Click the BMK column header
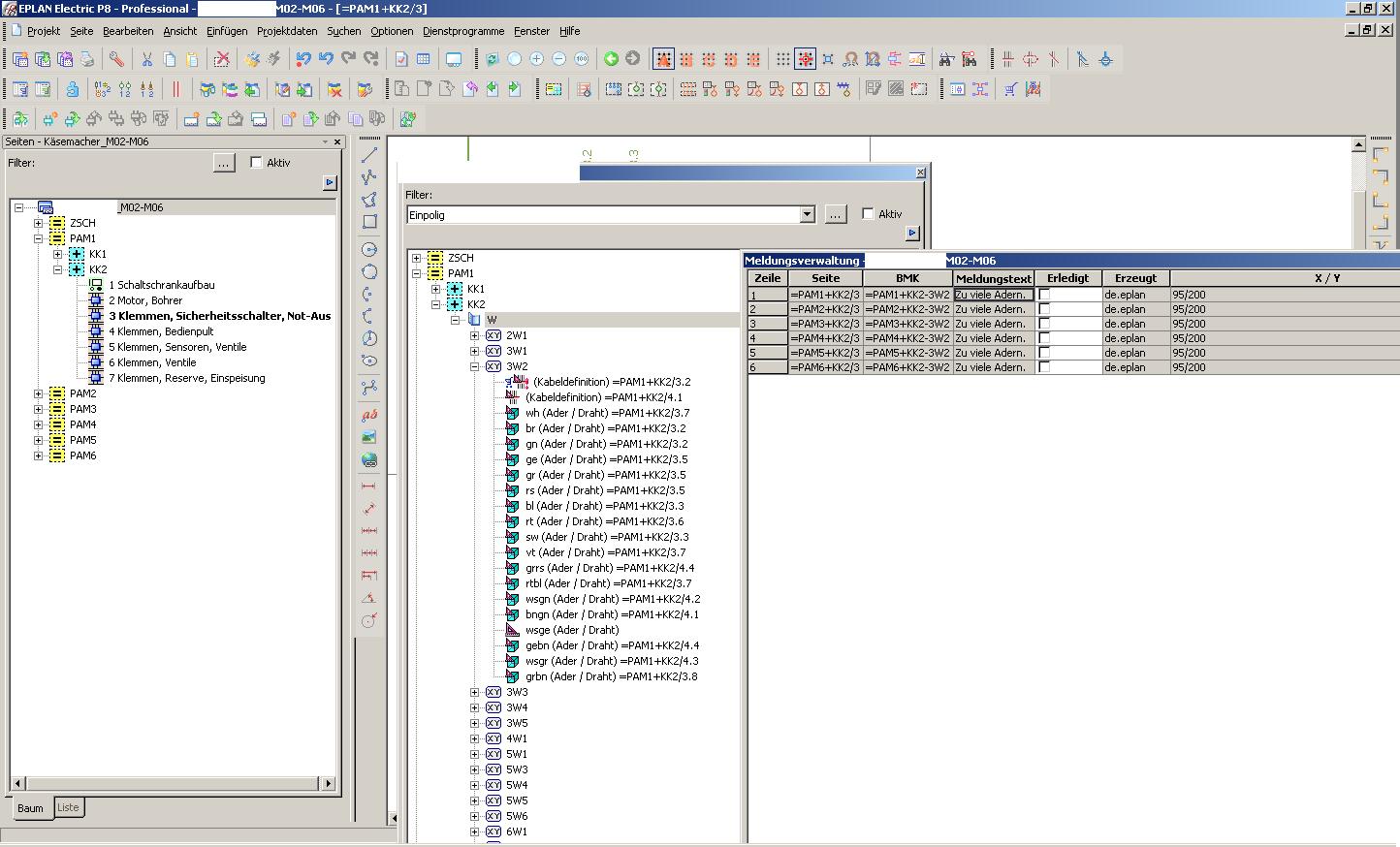The image size is (1400, 847). pos(907,278)
